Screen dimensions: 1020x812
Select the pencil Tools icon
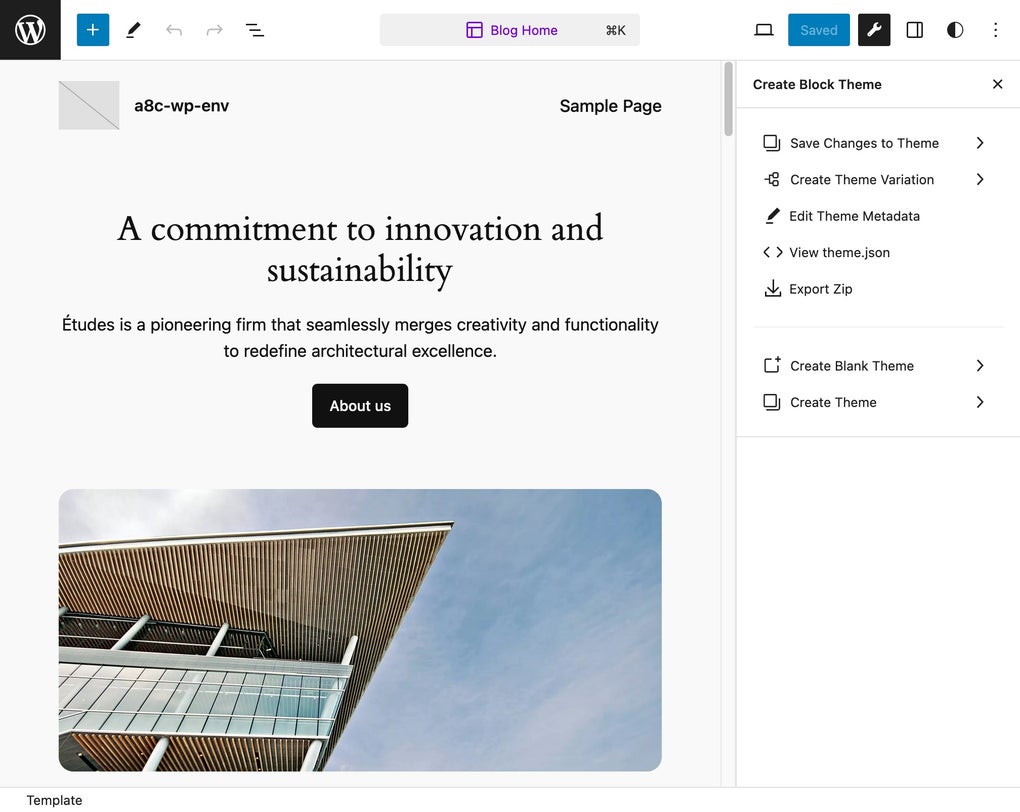coord(133,30)
